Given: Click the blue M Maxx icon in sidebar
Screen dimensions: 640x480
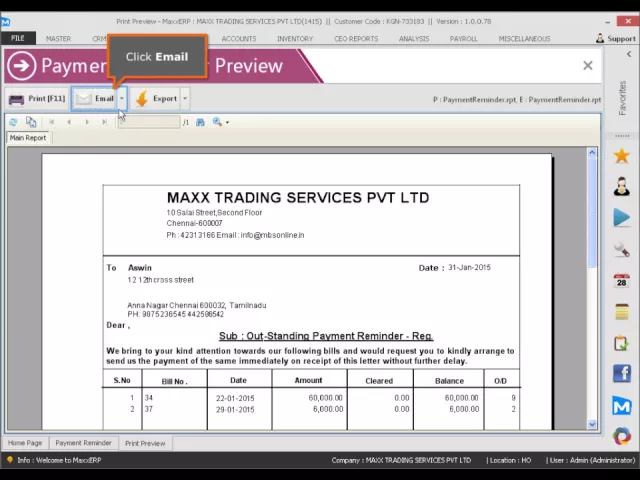Looking at the screenshot, I should click(x=622, y=406).
